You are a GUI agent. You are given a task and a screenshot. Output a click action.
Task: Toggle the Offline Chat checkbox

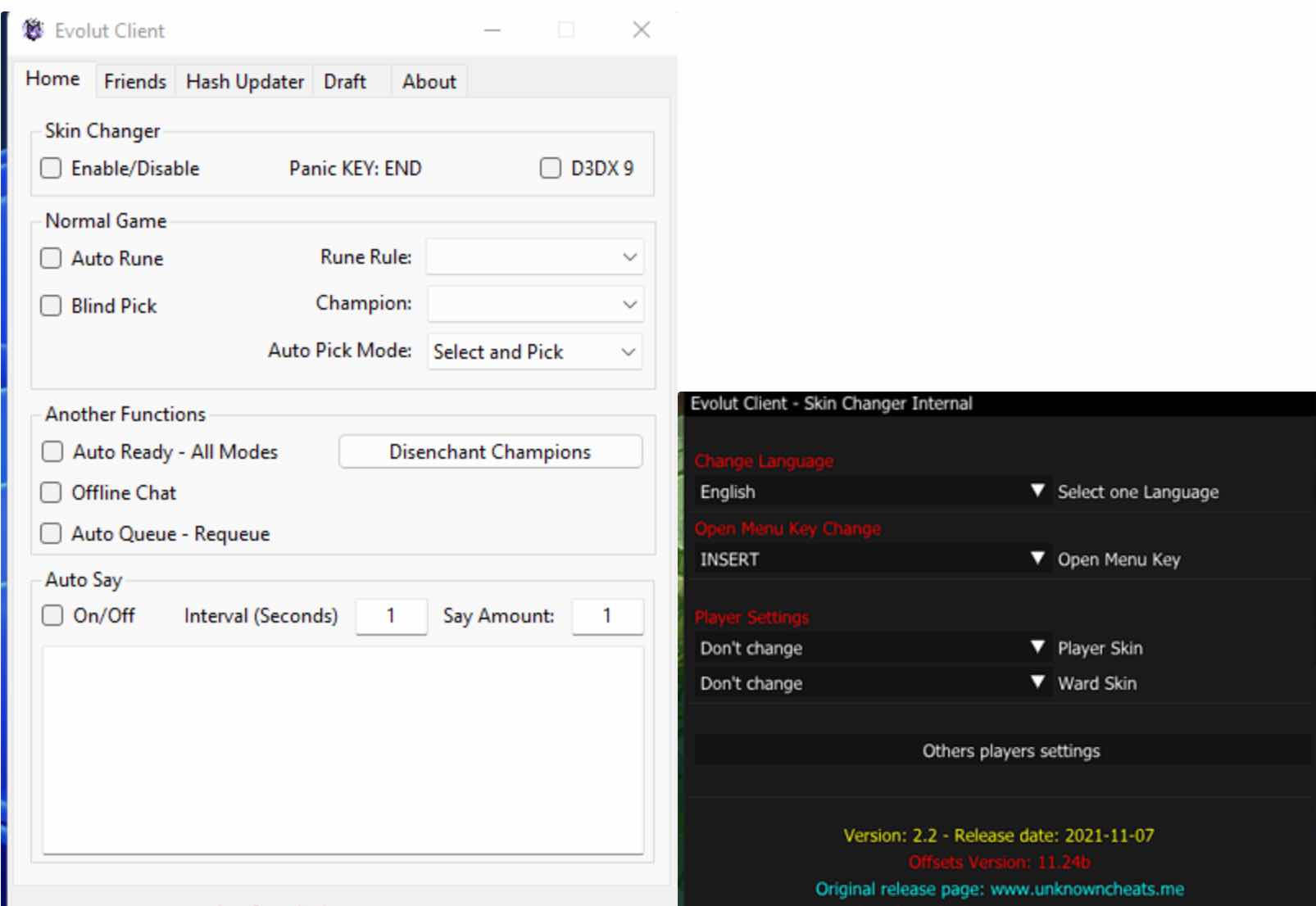pos(51,492)
